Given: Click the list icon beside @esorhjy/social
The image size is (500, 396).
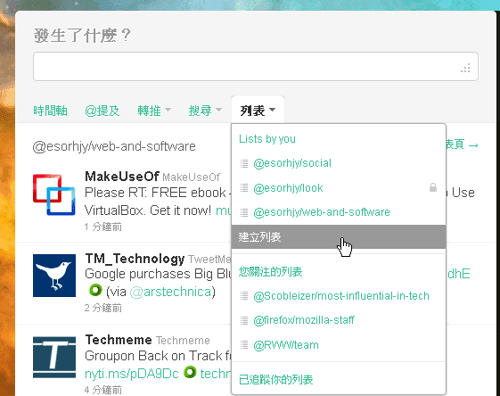Looking at the screenshot, I should click(244, 163).
